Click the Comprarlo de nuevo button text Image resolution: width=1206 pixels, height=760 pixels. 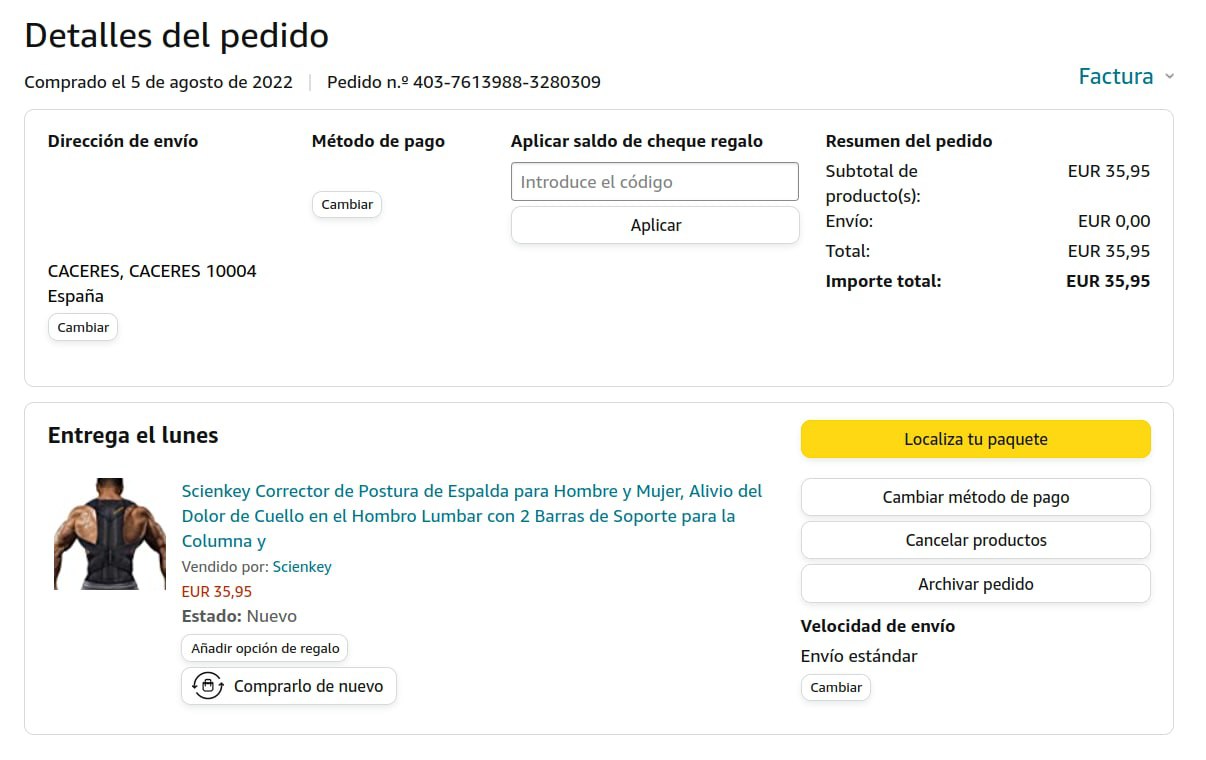click(x=308, y=686)
